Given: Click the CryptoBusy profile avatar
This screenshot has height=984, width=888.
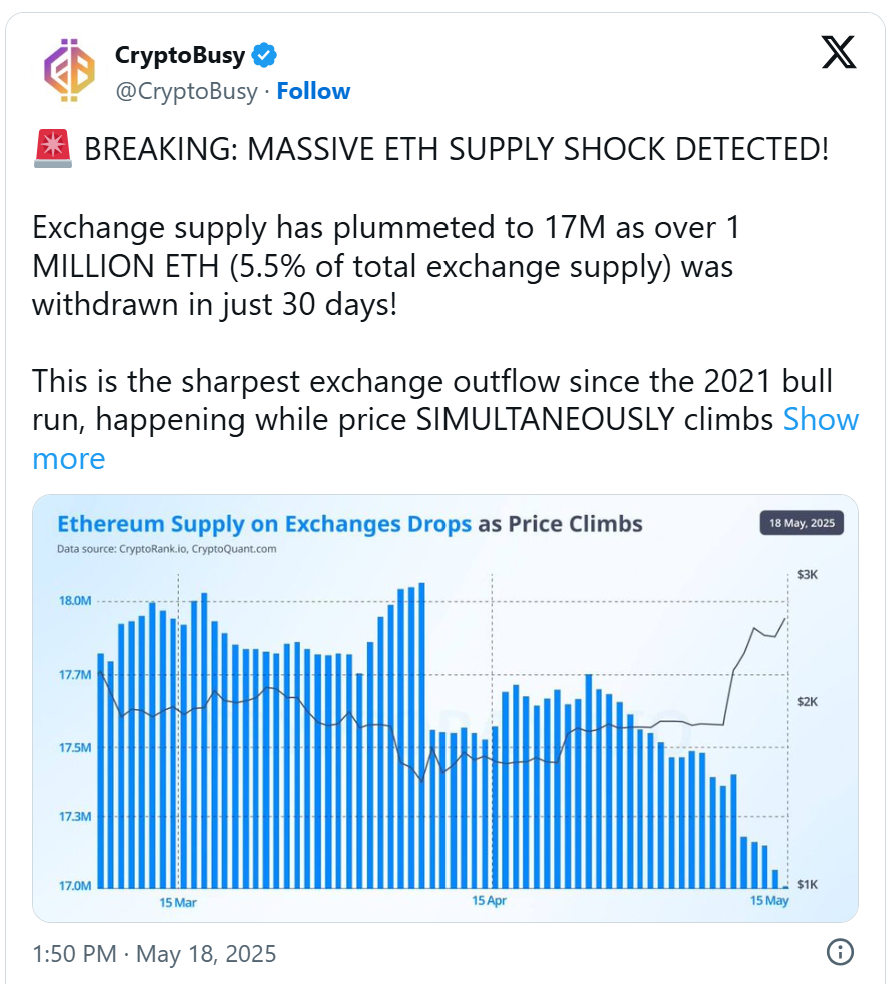Looking at the screenshot, I should (x=70, y=70).
